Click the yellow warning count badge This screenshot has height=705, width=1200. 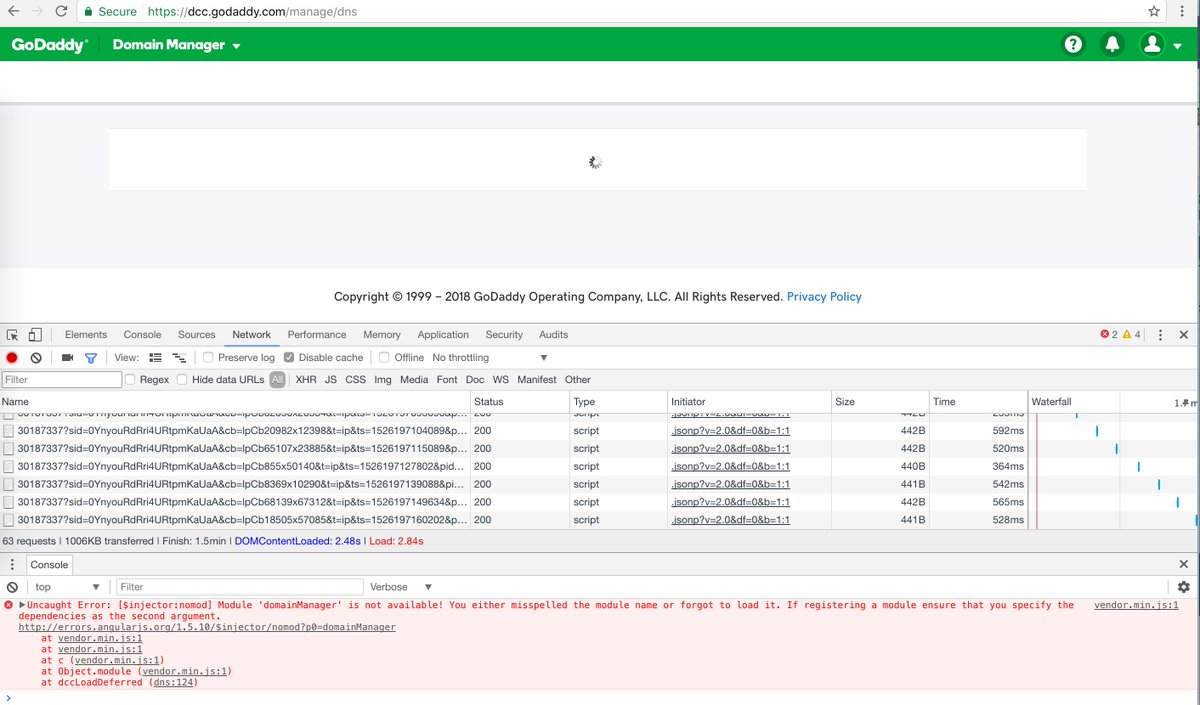[1131, 335]
